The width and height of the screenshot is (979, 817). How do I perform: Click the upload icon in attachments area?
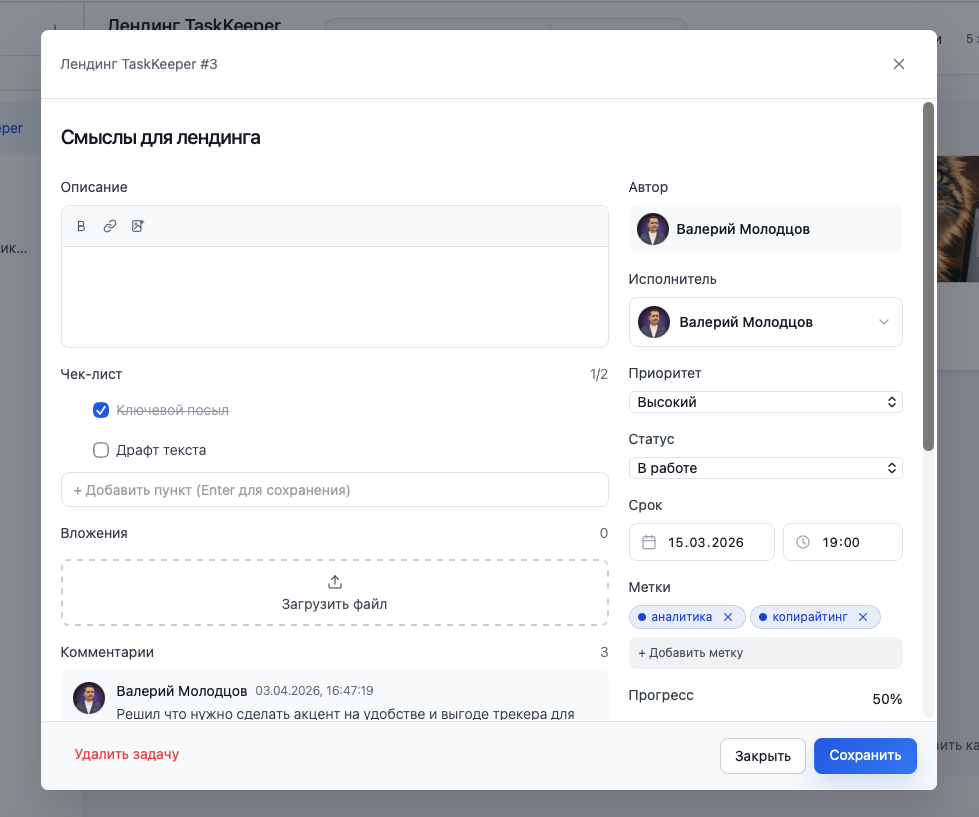335,582
